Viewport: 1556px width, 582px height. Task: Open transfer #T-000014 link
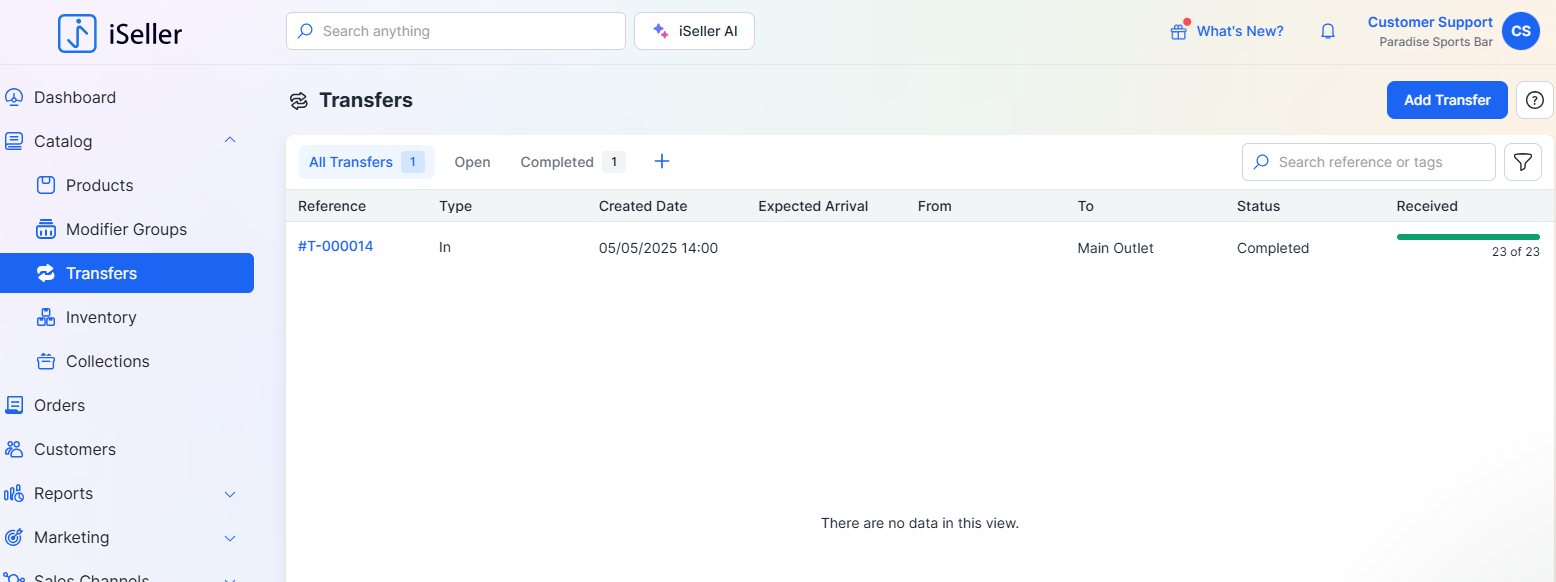tap(335, 246)
